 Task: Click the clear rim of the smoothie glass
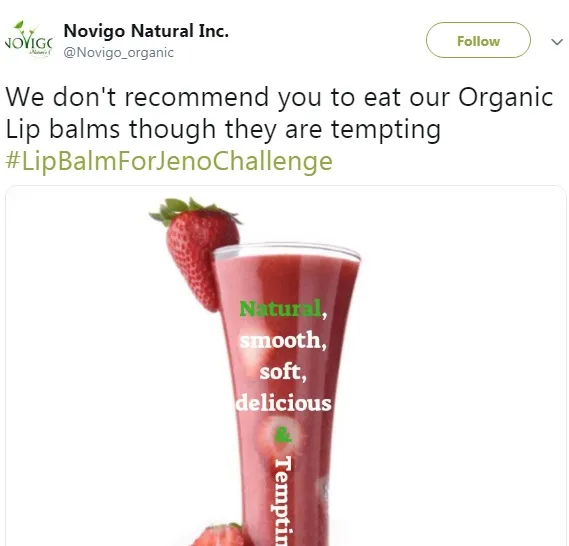(287, 251)
